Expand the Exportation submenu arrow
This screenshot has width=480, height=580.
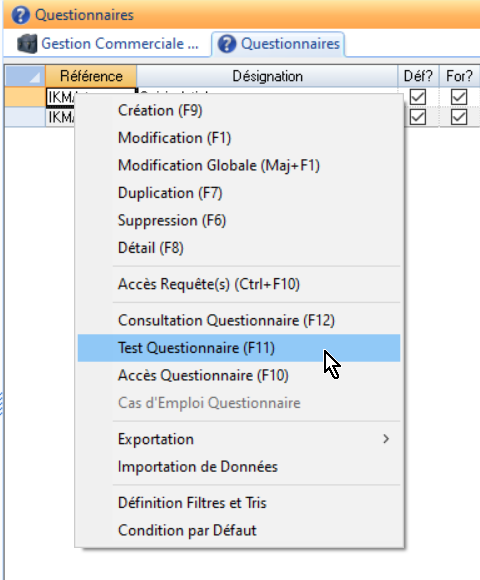tap(386, 439)
